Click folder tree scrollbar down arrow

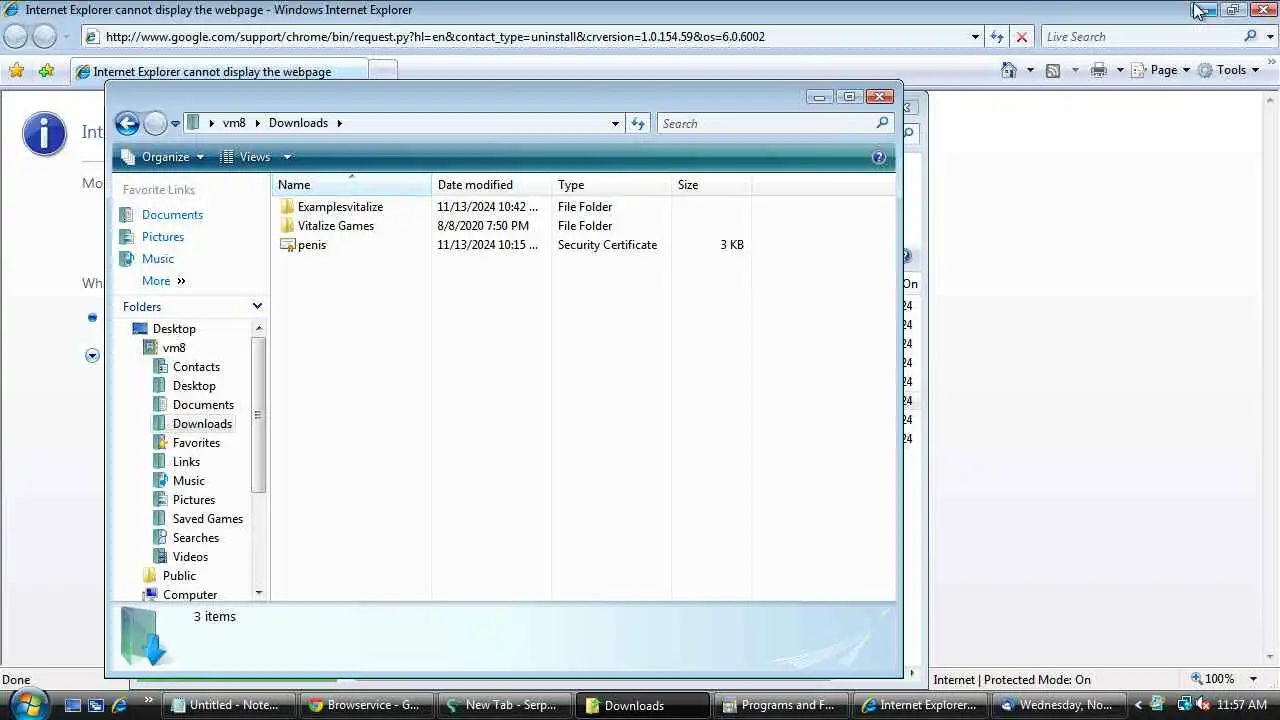259,593
